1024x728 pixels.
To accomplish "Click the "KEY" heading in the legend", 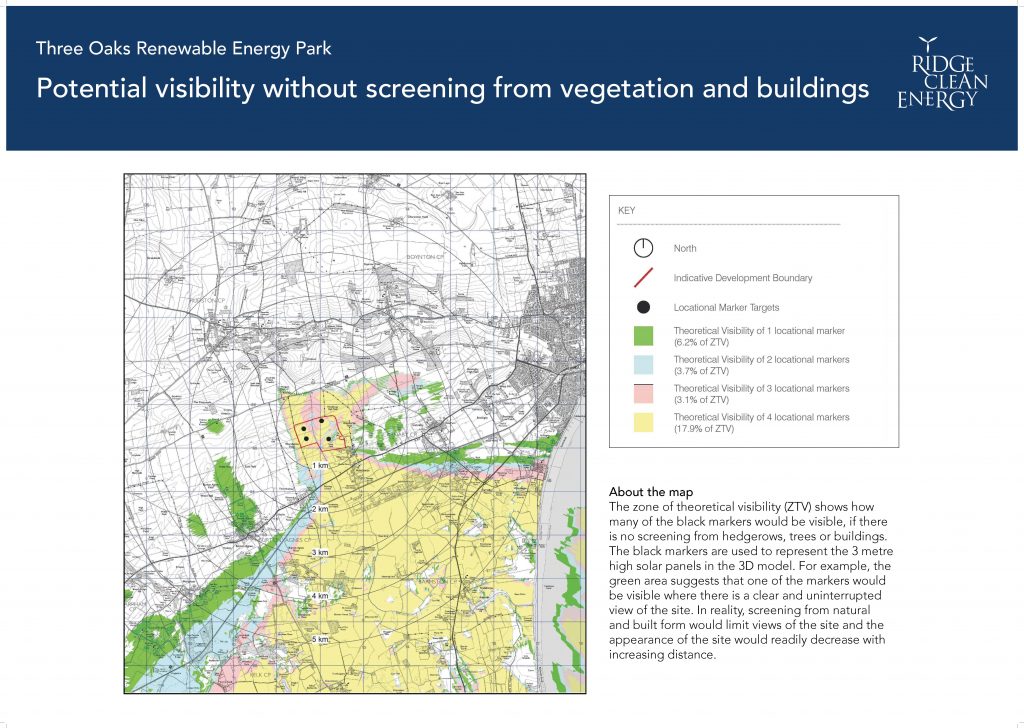I will click(x=626, y=210).
